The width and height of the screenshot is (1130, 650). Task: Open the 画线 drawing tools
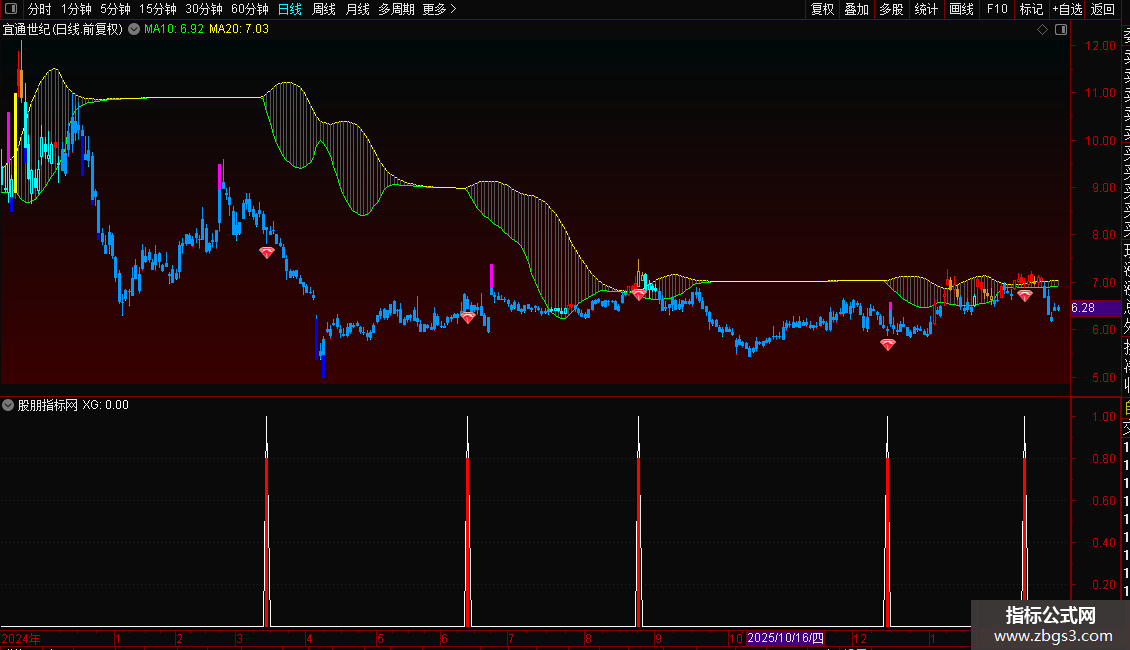[x=961, y=9]
